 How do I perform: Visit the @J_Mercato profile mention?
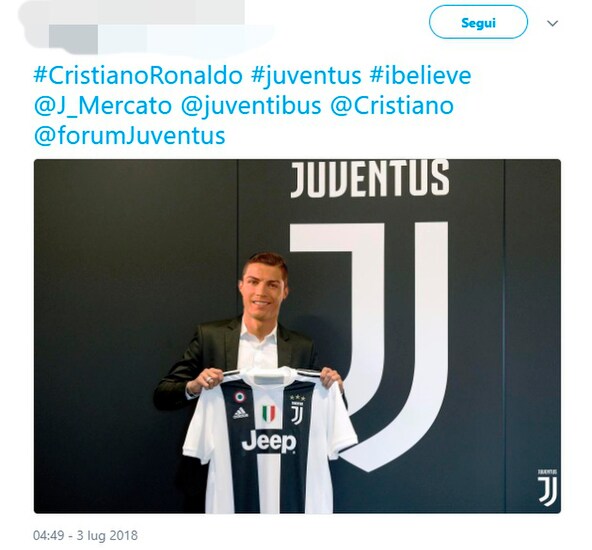click(103, 106)
